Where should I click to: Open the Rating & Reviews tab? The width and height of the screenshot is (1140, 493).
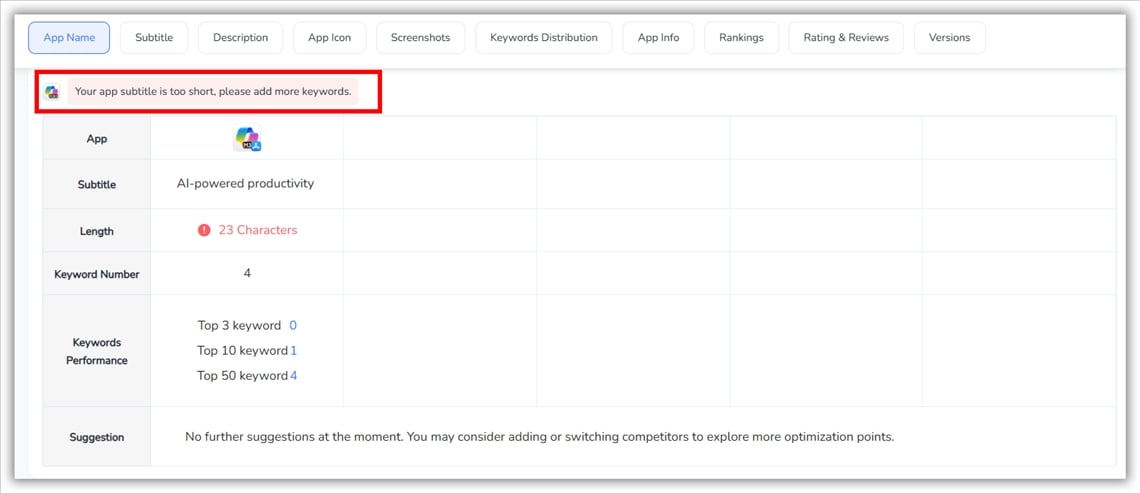click(x=845, y=38)
